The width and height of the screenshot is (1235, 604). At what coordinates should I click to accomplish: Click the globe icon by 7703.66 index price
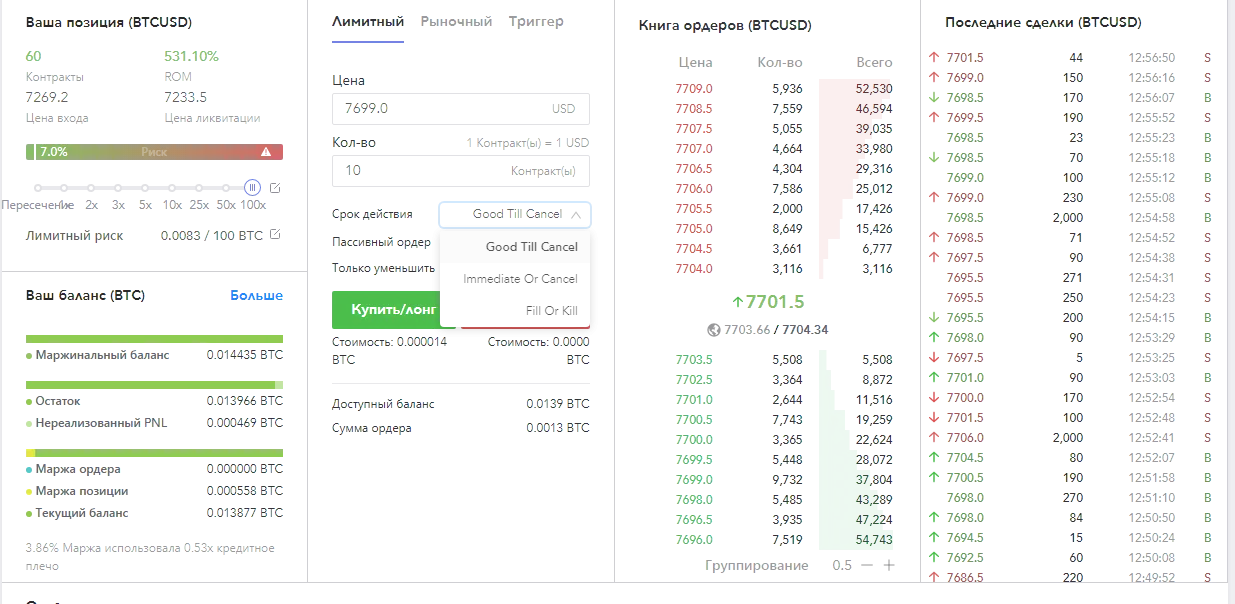(x=713, y=329)
